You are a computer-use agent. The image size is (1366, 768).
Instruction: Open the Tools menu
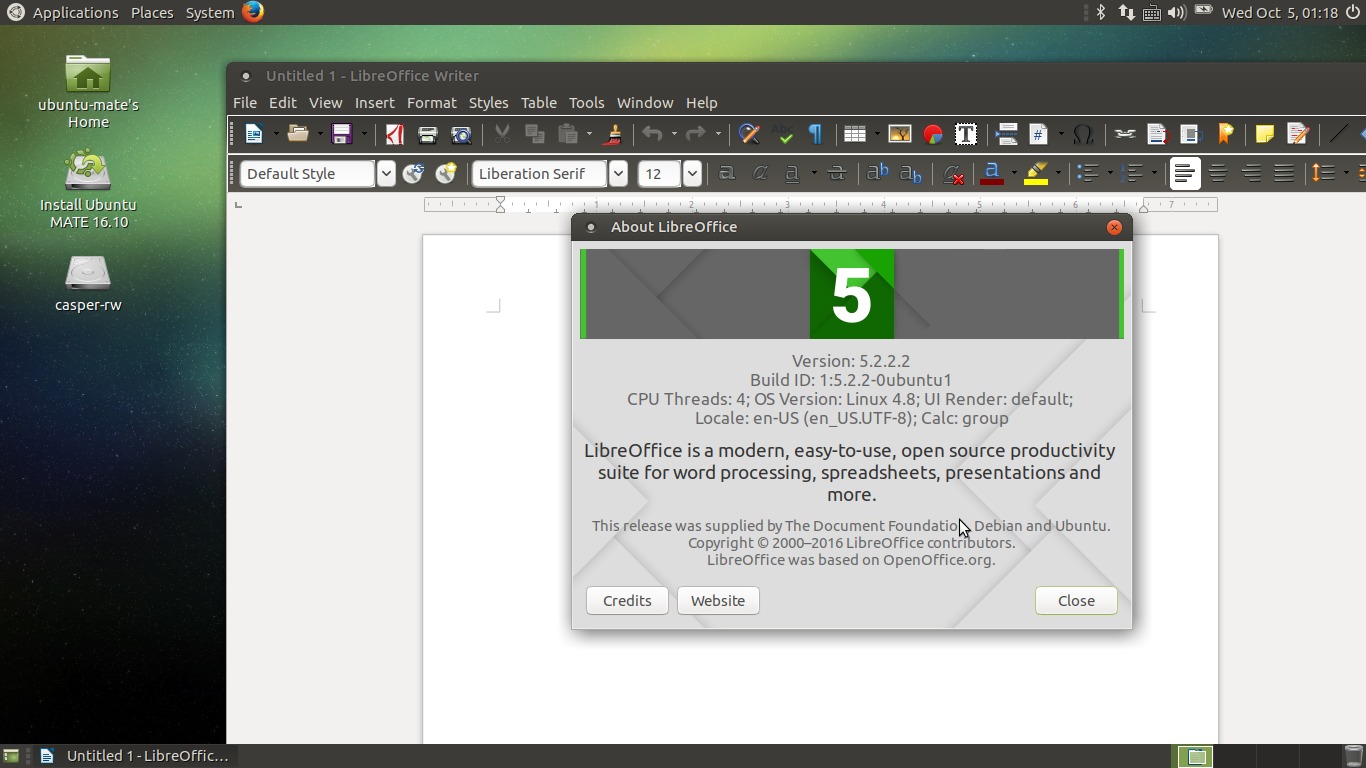pos(586,102)
